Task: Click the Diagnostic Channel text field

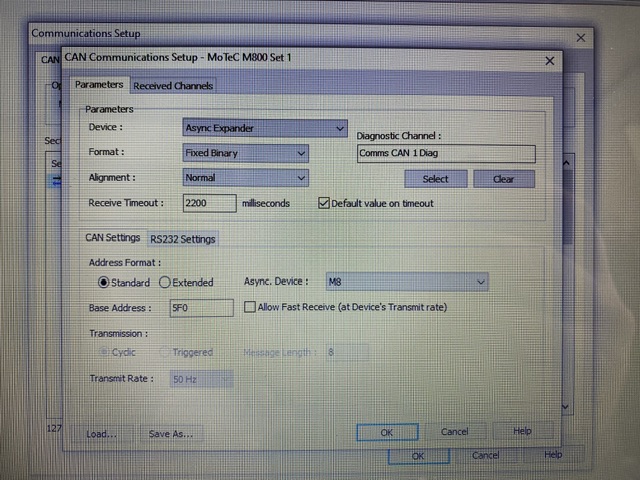Action: (446, 153)
